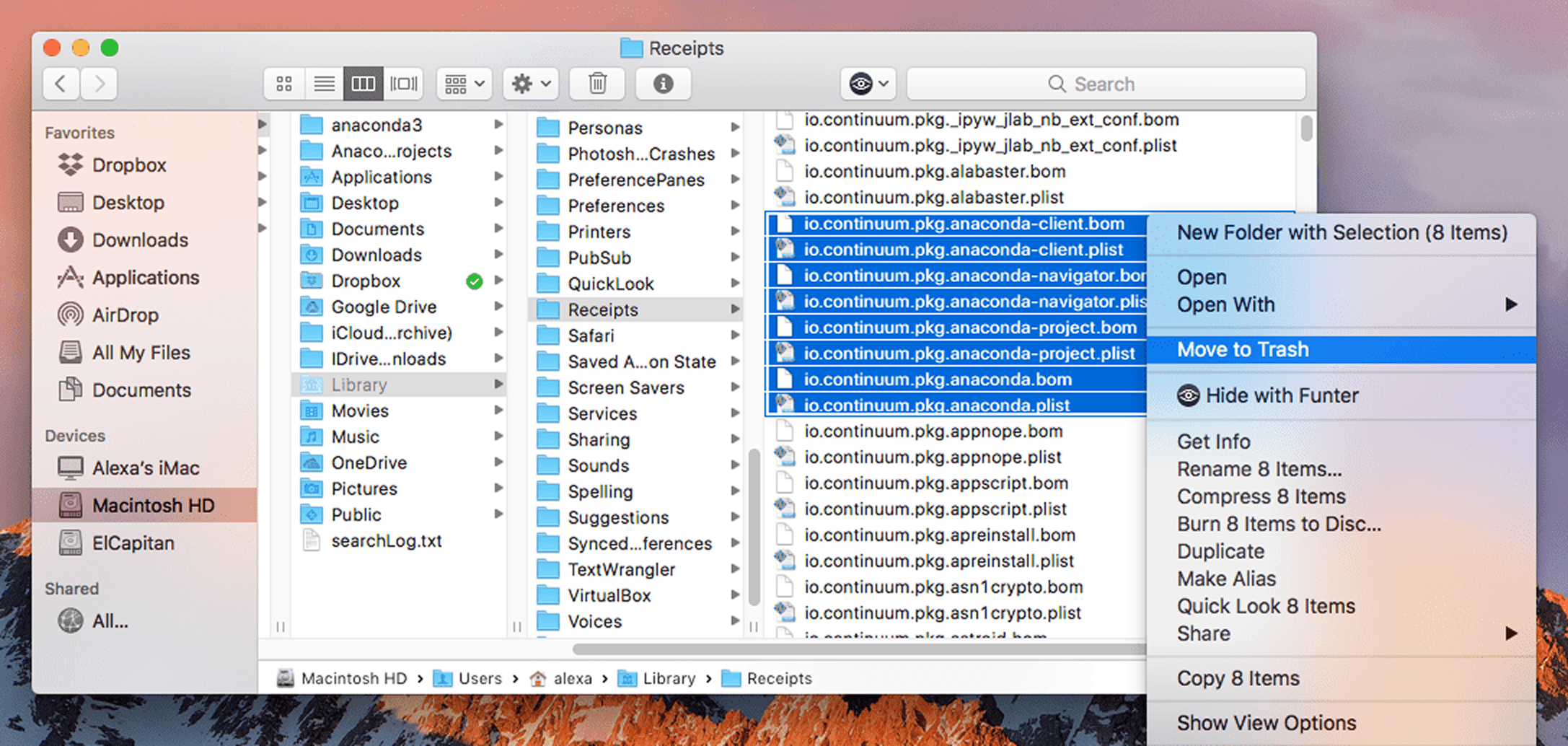This screenshot has height=746, width=1568.
Task: Open the Funter eye toolbar dropdown
Action: coord(868,84)
